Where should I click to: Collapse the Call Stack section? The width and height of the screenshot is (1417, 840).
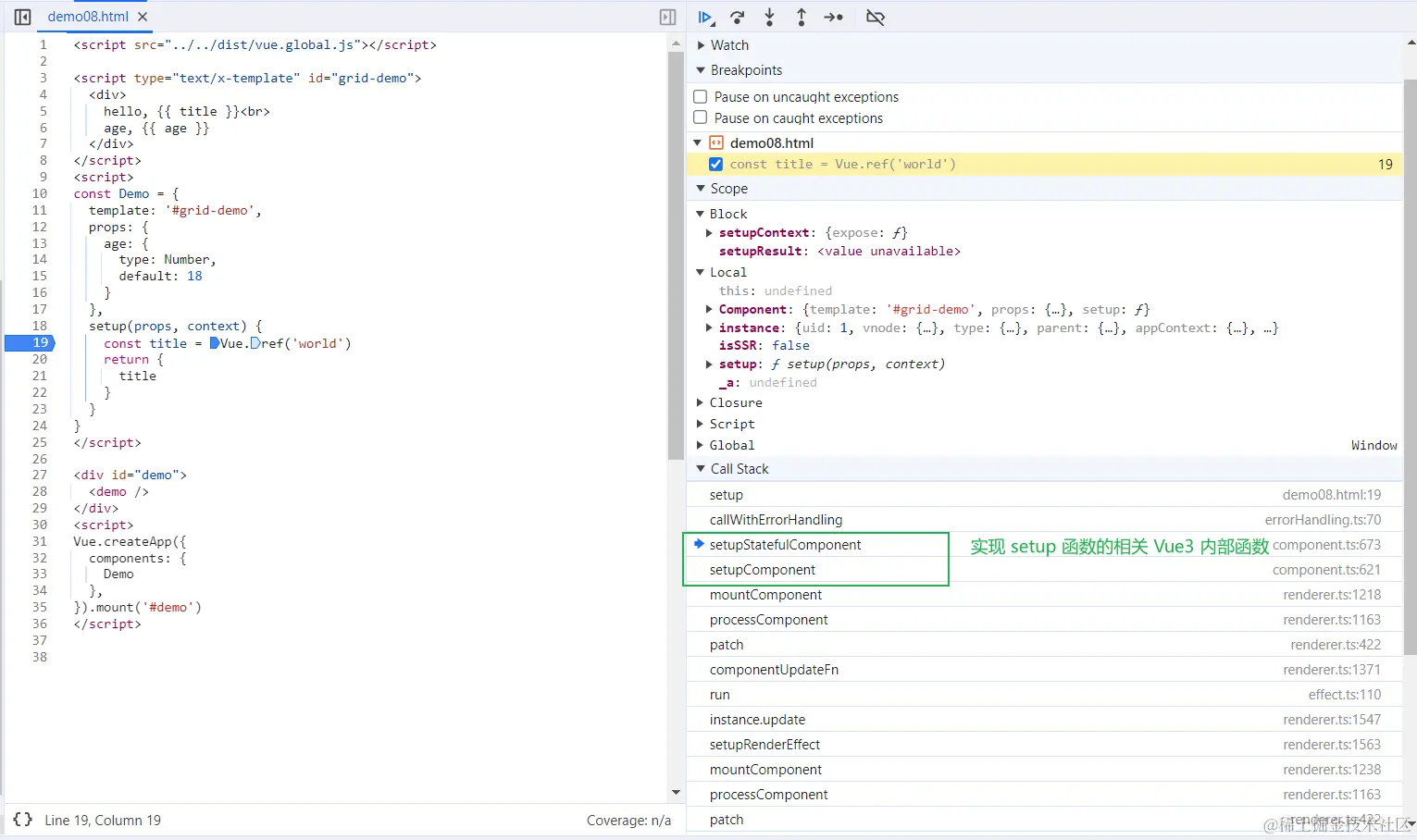coord(701,469)
